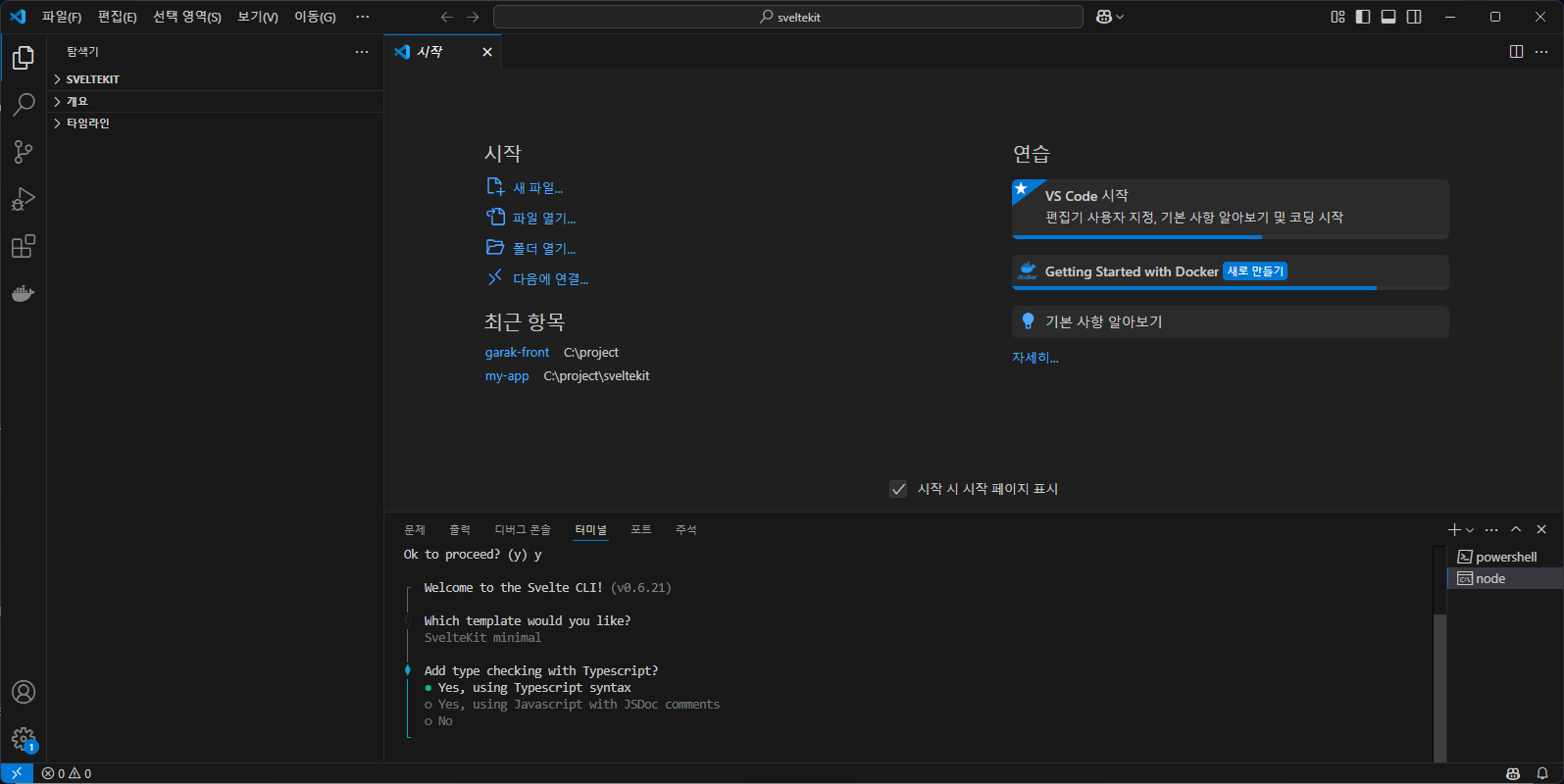The height and width of the screenshot is (784, 1564).
Task: Open the Copilot dropdown arrow in title bar
Action: click(1120, 17)
